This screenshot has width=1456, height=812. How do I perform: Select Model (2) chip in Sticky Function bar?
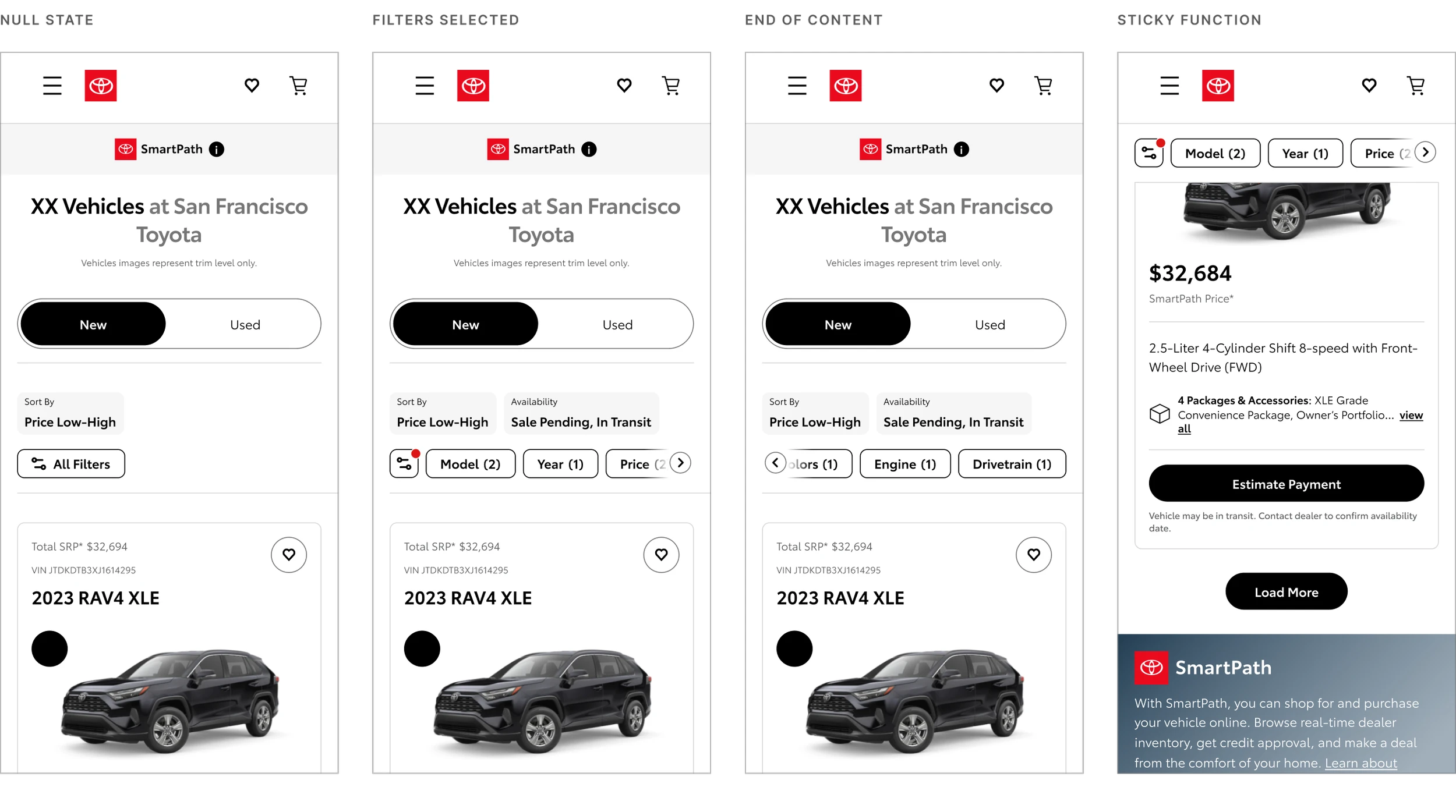pos(1215,153)
